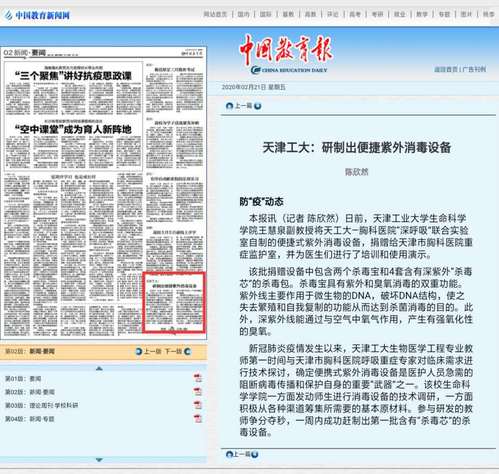
Task: Click the 广告刊例 link
Action: pyautogui.click(x=474, y=69)
